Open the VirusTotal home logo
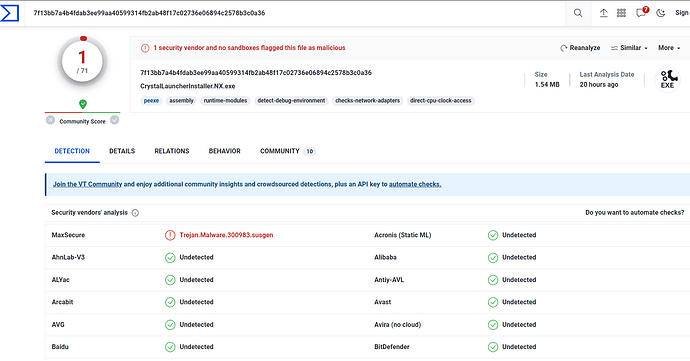This screenshot has height=361, width=690. pos(9,13)
